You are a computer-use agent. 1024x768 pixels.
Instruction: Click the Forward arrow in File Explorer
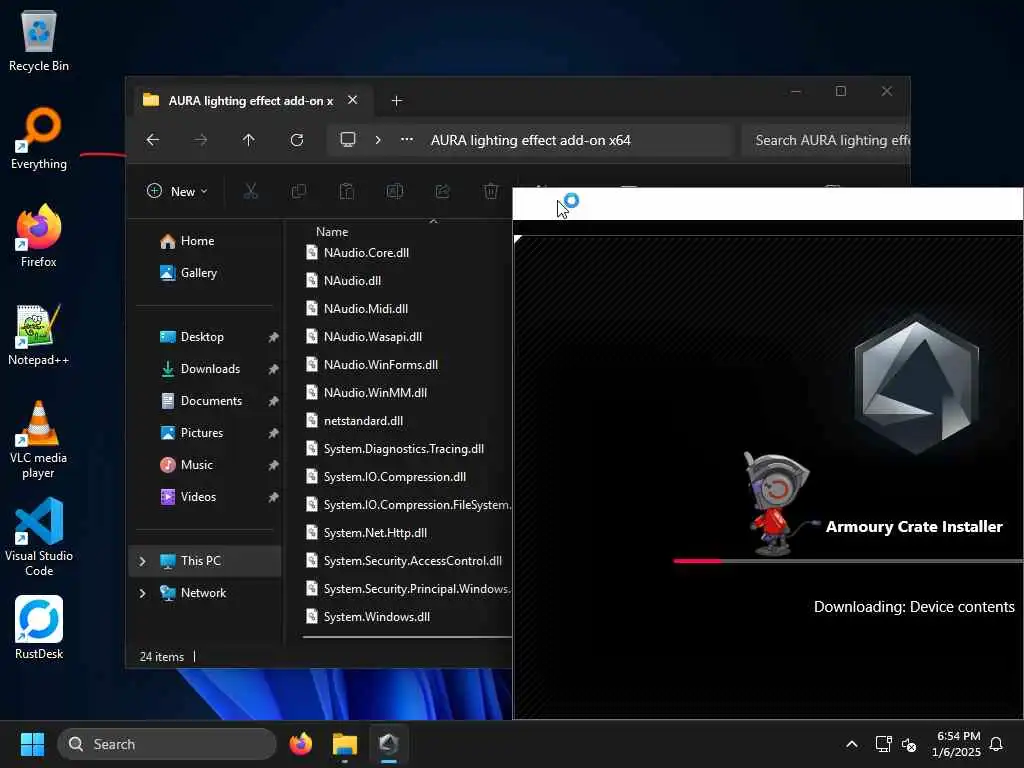200,140
